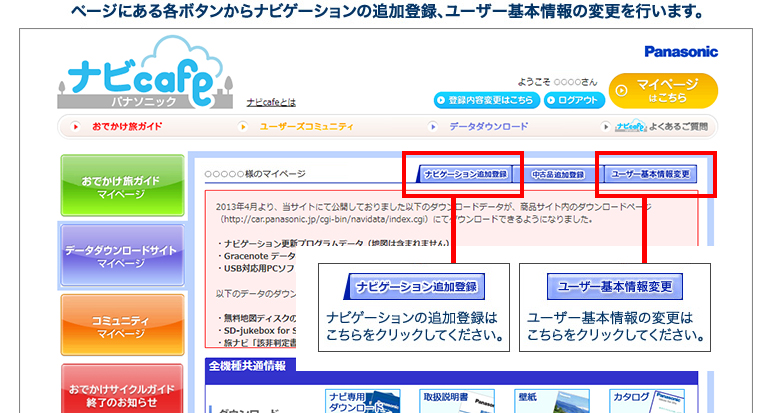
Task: Click the カタログ thumbnail
Action: click(x=647, y=401)
